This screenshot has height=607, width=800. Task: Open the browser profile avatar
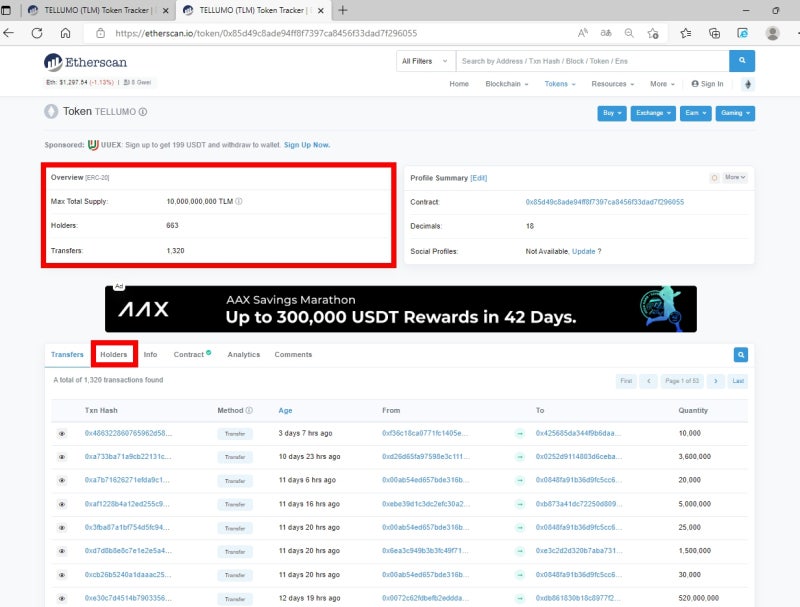coord(772,33)
